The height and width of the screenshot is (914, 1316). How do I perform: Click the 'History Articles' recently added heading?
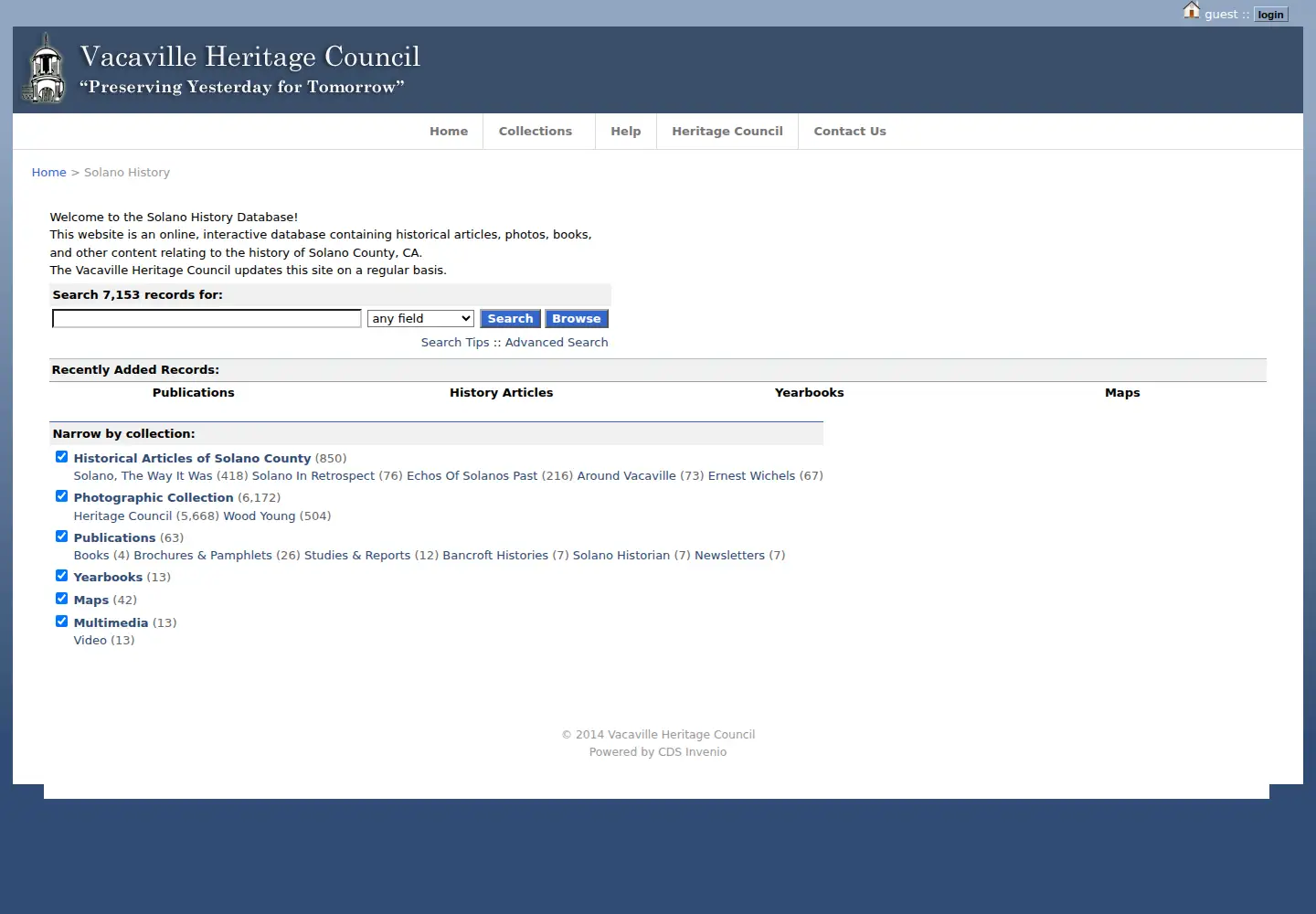pyautogui.click(x=502, y=393)
